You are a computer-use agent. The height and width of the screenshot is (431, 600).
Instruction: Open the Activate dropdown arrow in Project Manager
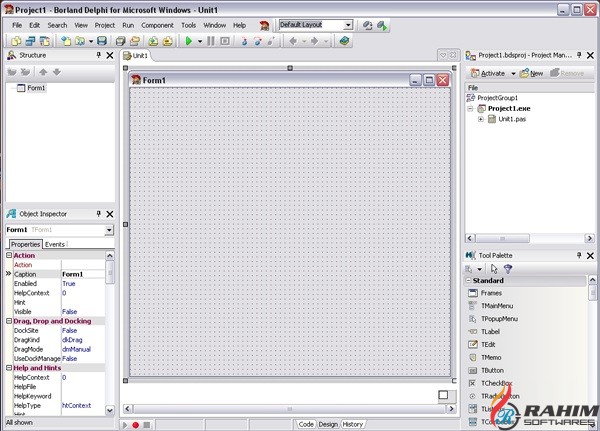pyautogui.click(x=513, y=73)
